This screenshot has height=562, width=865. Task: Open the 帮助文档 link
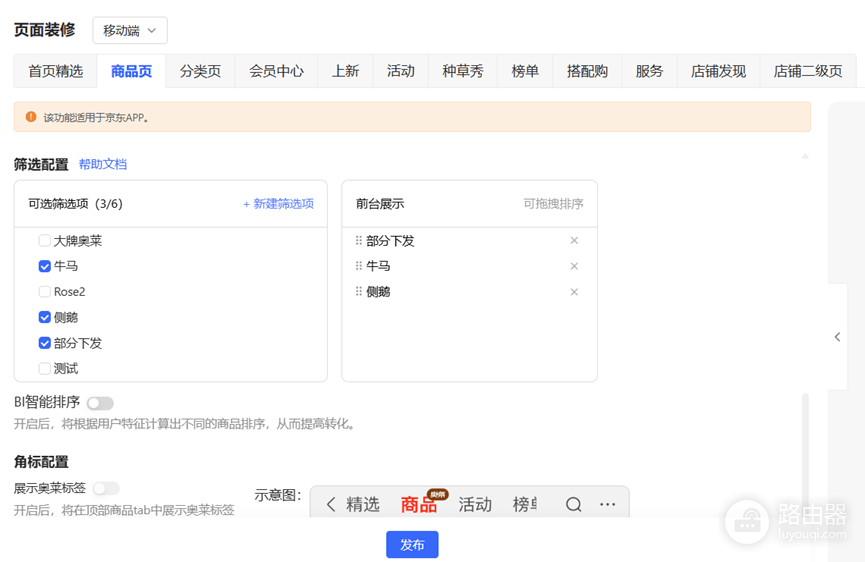pos(103,164)
